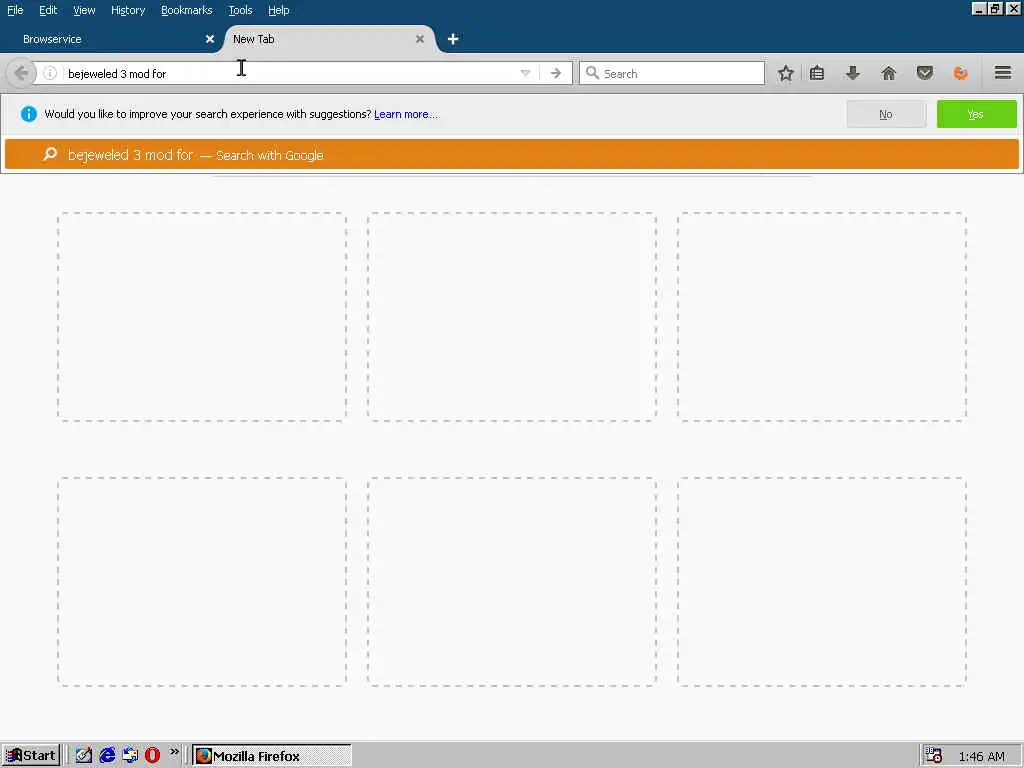Click the orange Firefox account icon
The image size is (1024, 768).
click(x=960, y=73)
